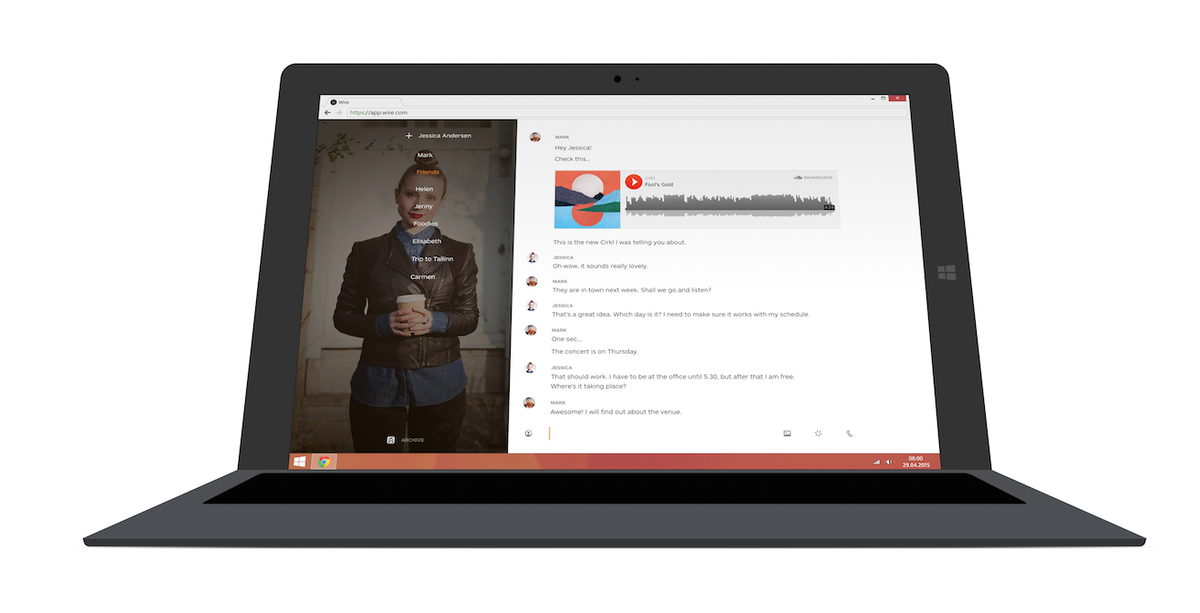Click the message 'Awesome! I will find out about the venue.'
Screen dimensions: 1200x613
(x=616, y=411)
